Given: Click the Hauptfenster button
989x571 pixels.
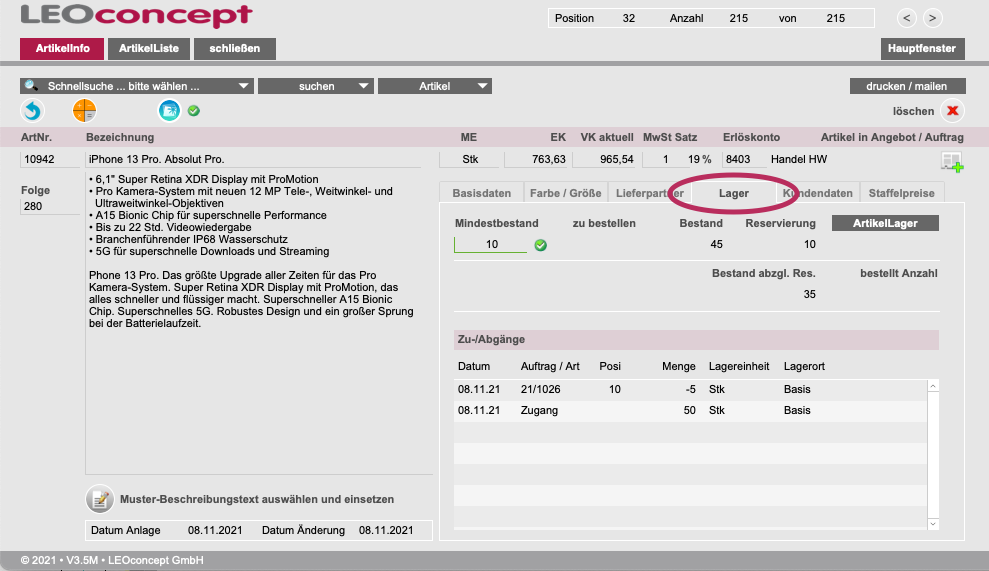Looking at the screenshot, I should [x=922, y=49].
